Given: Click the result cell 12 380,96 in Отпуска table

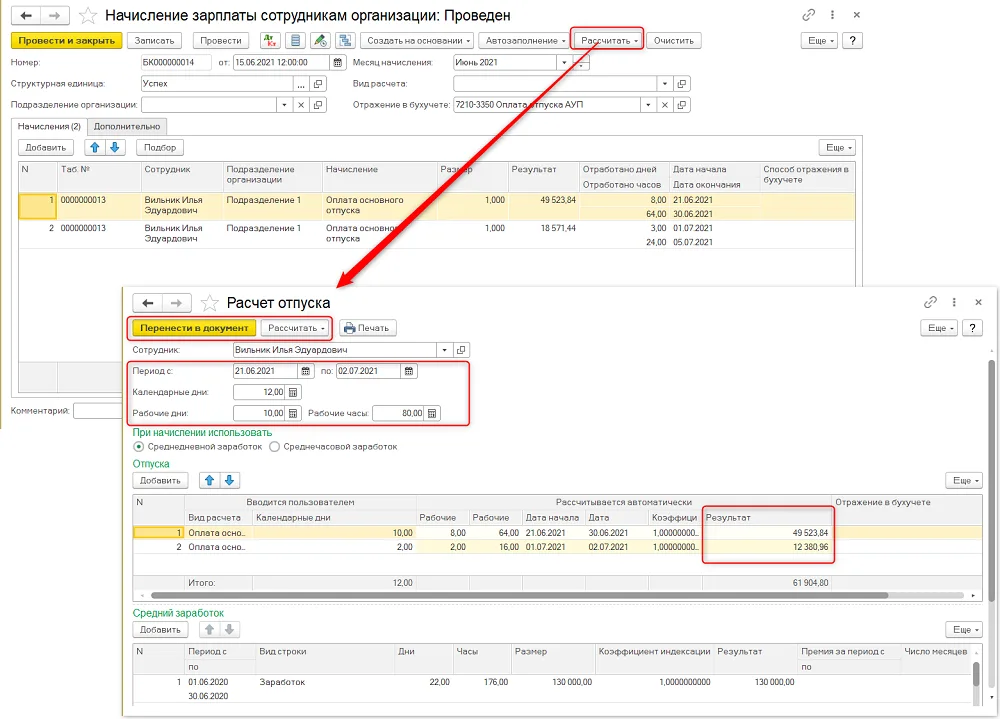Looking at the screenshot, I should coord(768,547).
